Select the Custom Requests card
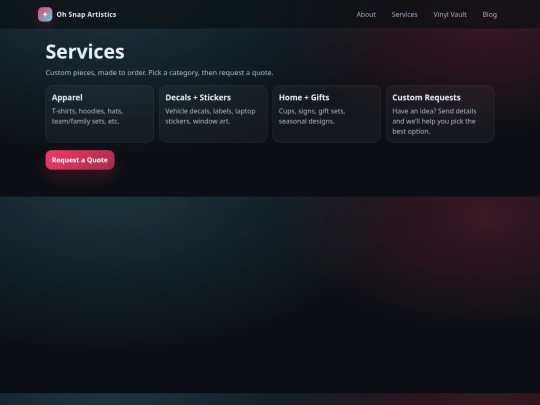This screenshot has width=540, height=405. (440, 114)
